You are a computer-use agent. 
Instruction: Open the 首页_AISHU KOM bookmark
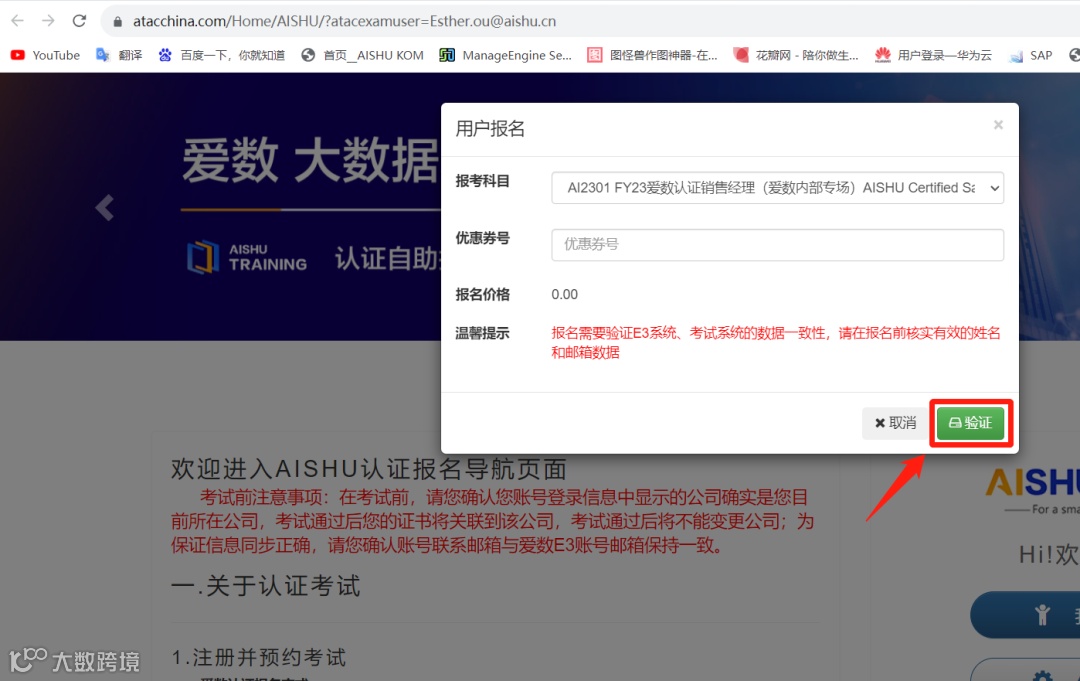pos(362,55)
